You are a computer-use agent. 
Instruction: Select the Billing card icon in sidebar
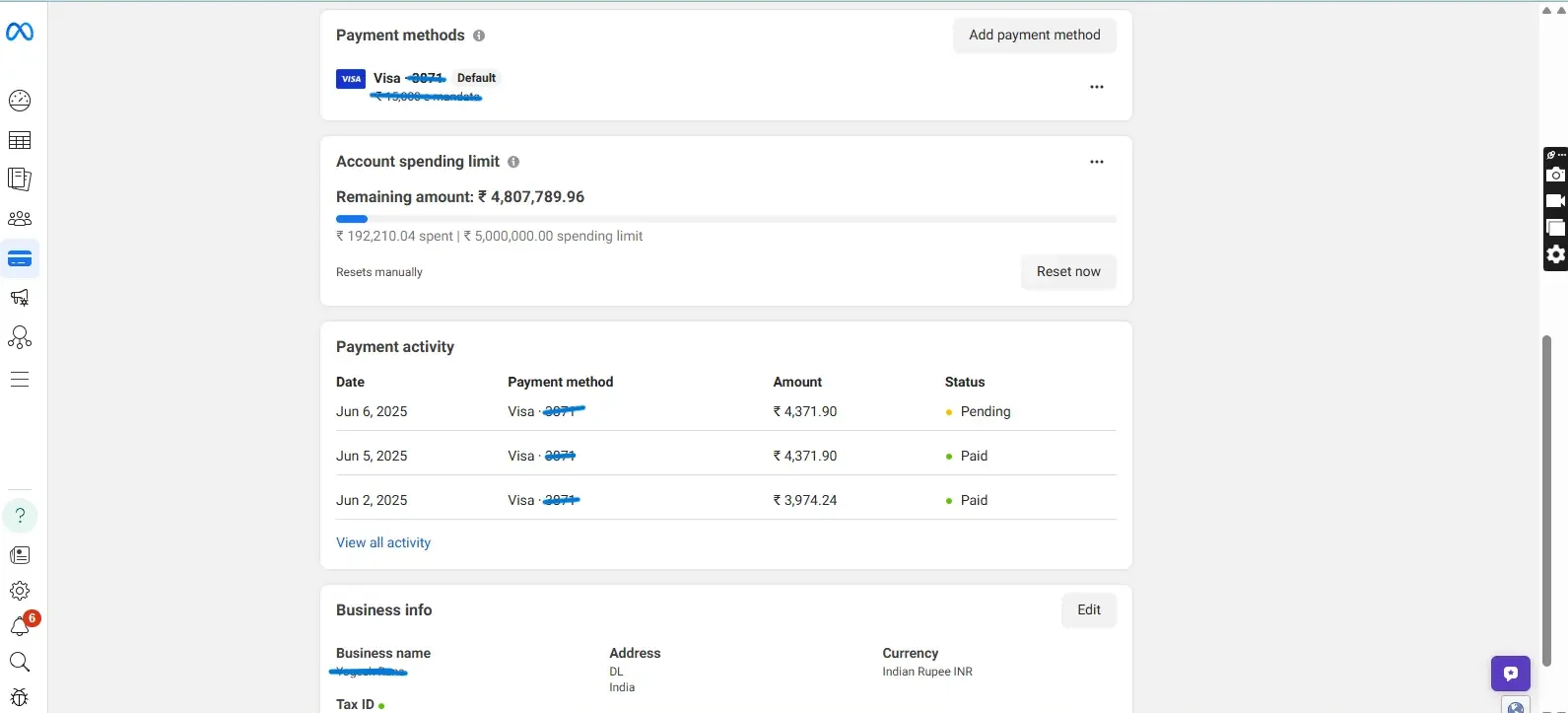(20, 259)
